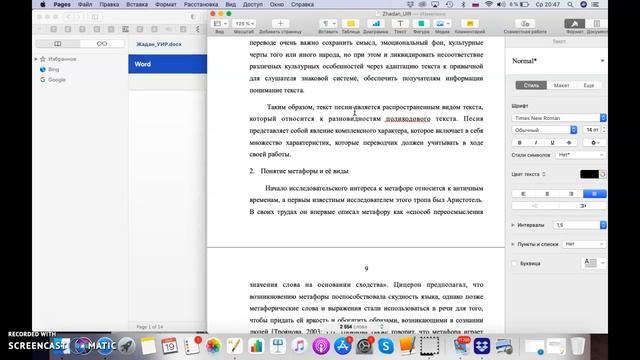The width and height of the screenshot is (640, 360).
Task: Open the Правка menu
Action: point(109,4)
